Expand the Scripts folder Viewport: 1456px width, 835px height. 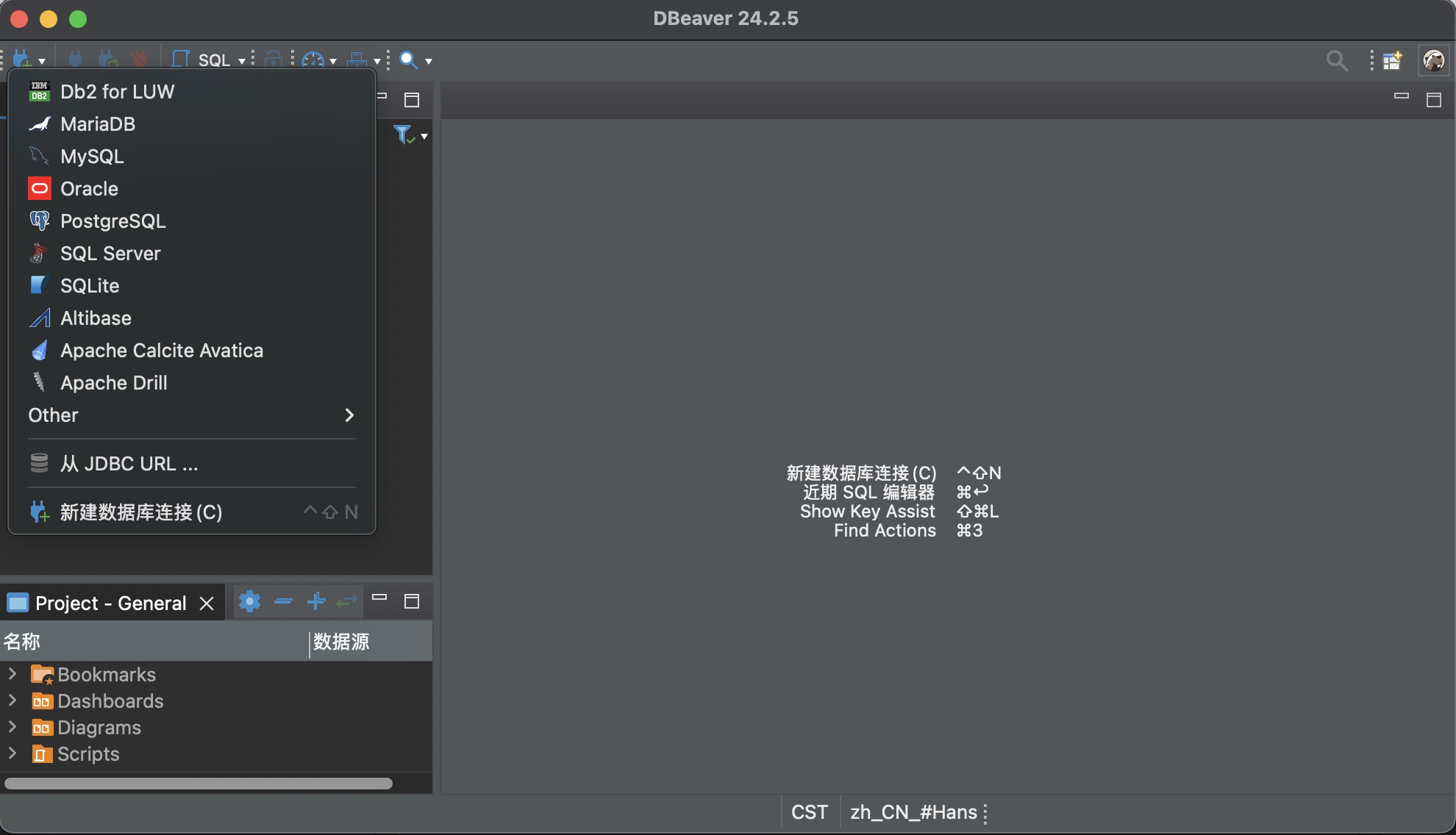pyautogui.click(x=13, y=753)
